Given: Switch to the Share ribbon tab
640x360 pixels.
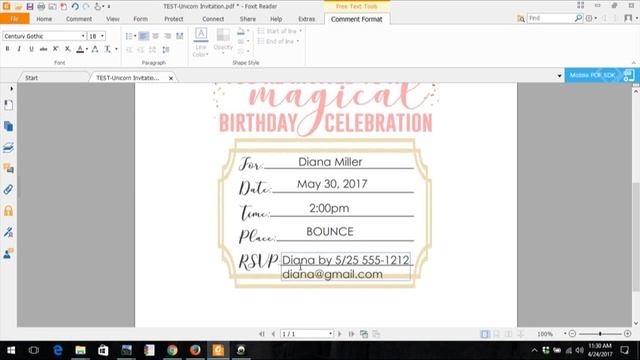Looking at the screenshot, I should click(247, 19).
